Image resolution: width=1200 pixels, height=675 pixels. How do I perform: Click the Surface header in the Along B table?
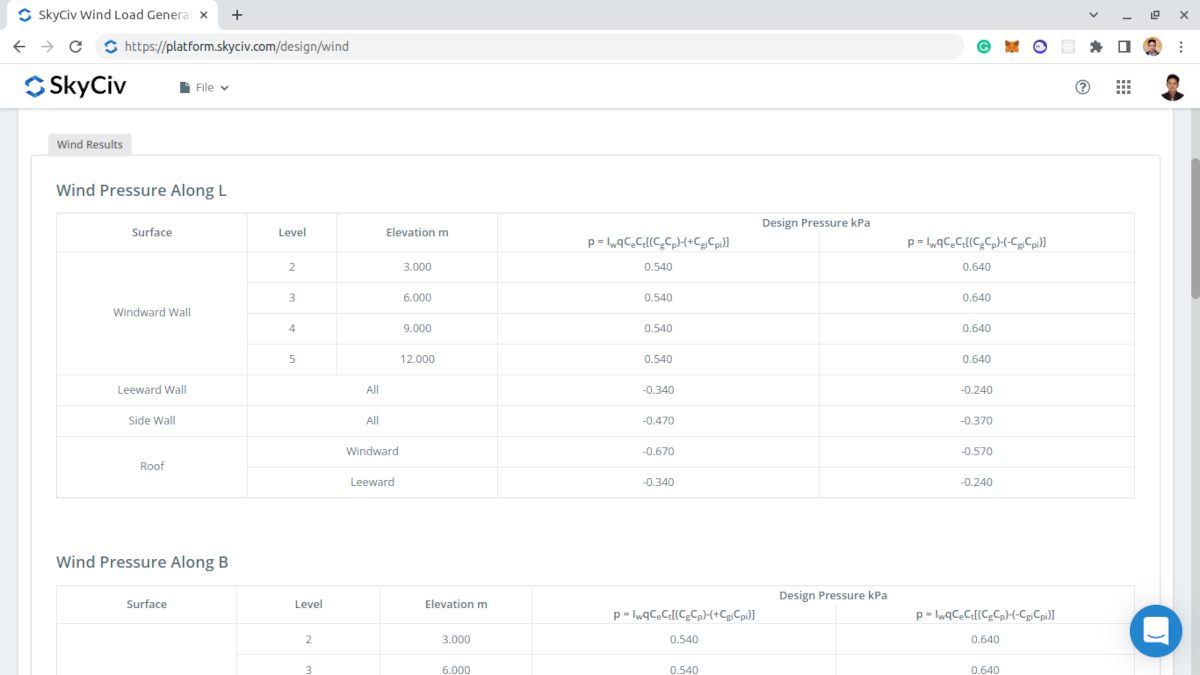click(147, 604)
